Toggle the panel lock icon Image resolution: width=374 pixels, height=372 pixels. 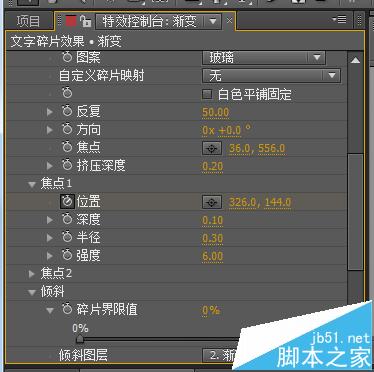(x=85, y=22)
